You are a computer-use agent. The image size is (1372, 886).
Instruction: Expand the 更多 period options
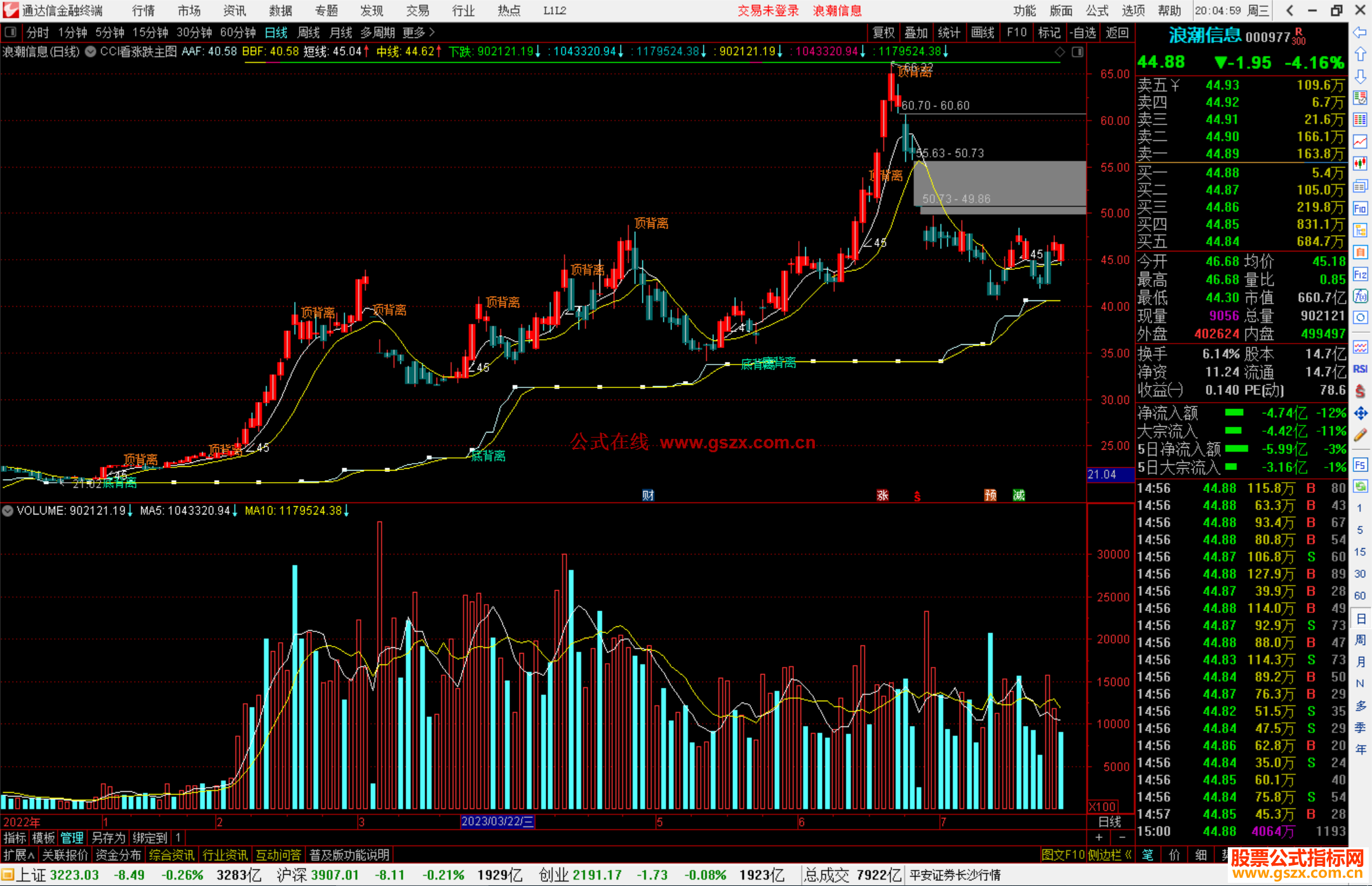click(419, 32)
